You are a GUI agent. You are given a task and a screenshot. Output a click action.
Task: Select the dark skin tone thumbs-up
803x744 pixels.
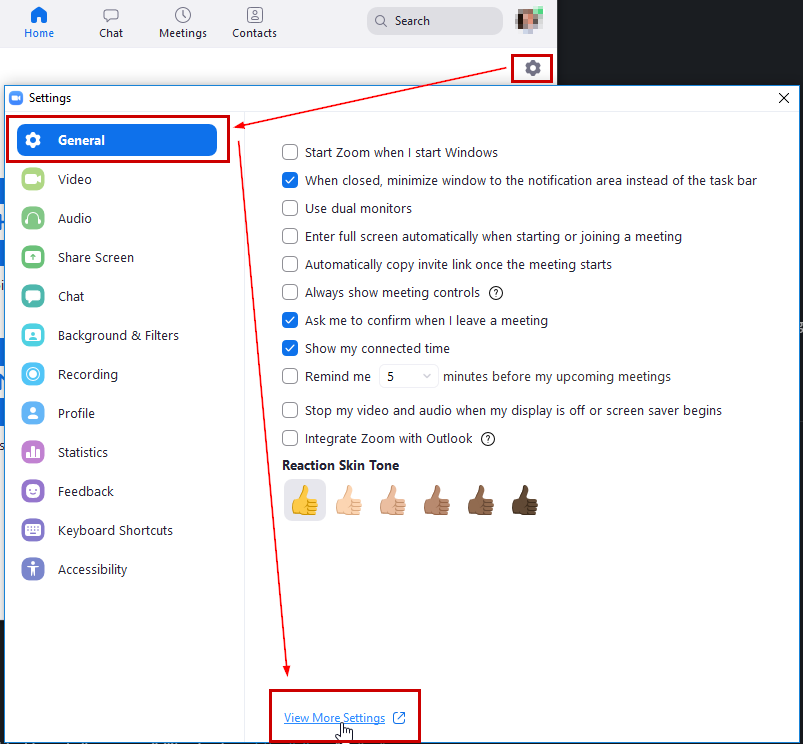click(525, 500)
